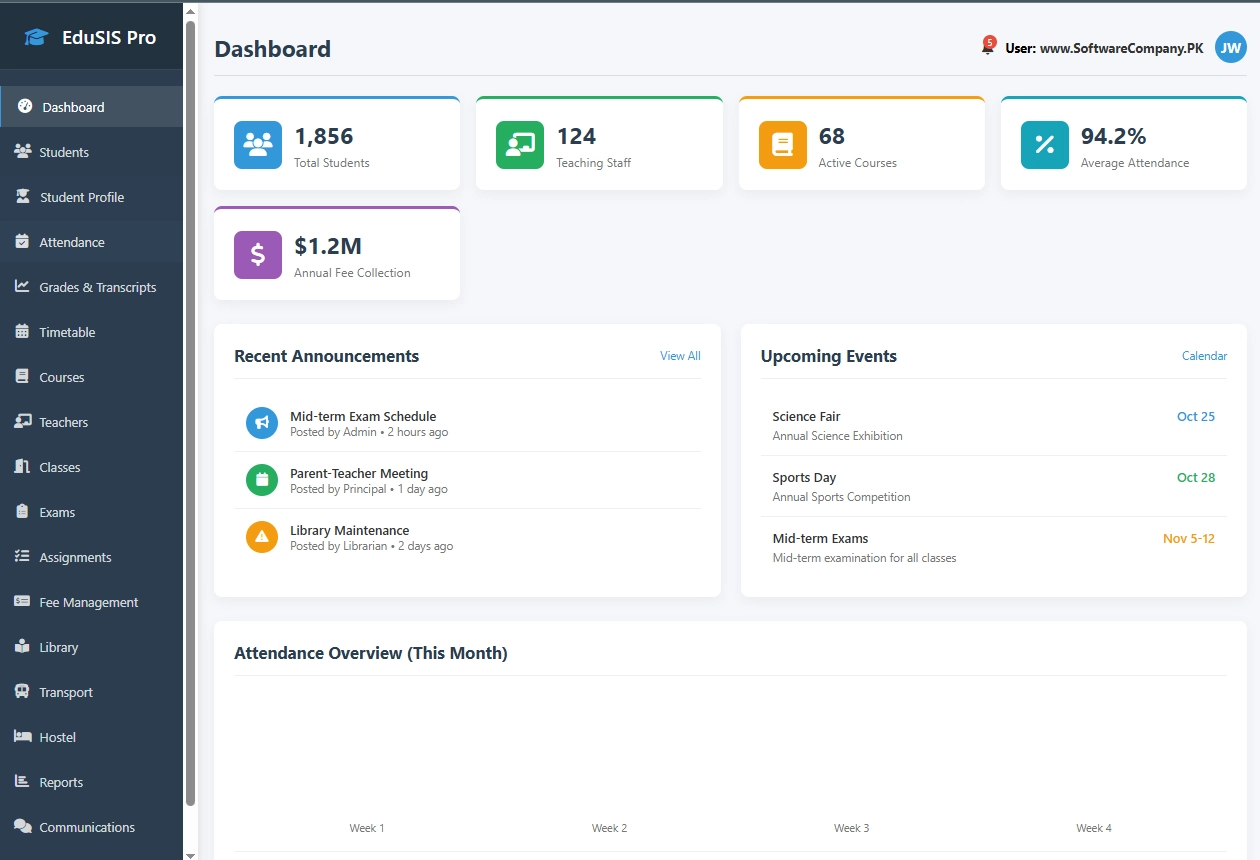The width and height of the screenshot is (1260, 860).
Task: Click the Average Attendance percent icon
Action: [1044, 145]
